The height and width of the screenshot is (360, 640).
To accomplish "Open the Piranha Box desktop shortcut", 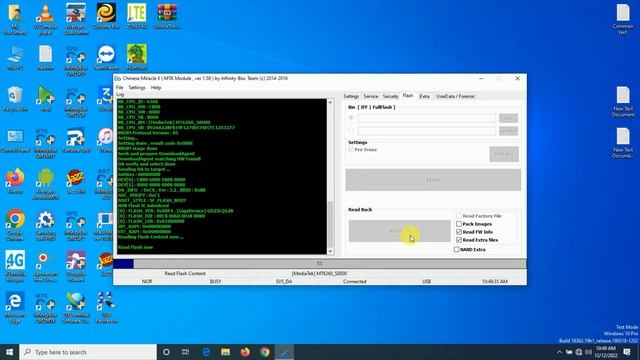I will click(76, 141).
